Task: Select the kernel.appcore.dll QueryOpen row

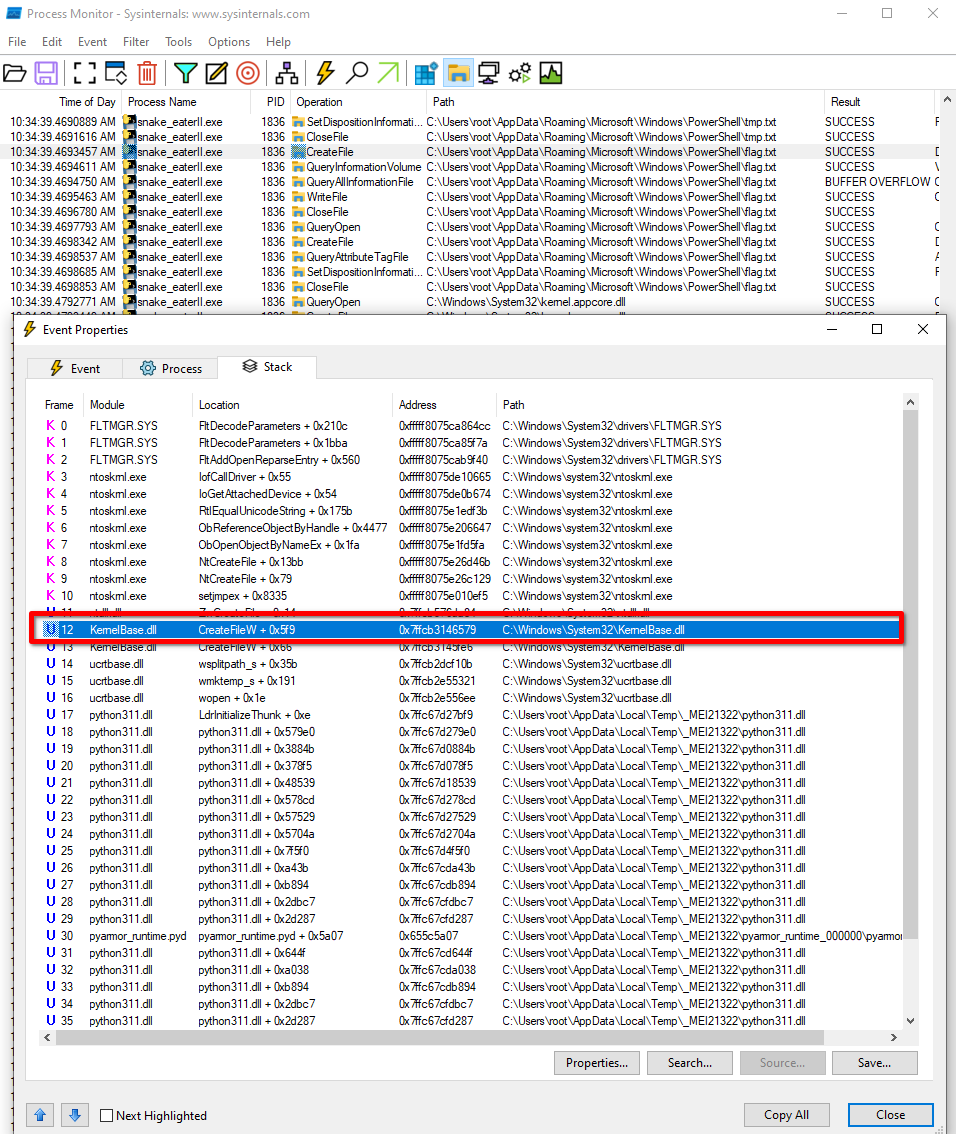Action: point(470,302)
